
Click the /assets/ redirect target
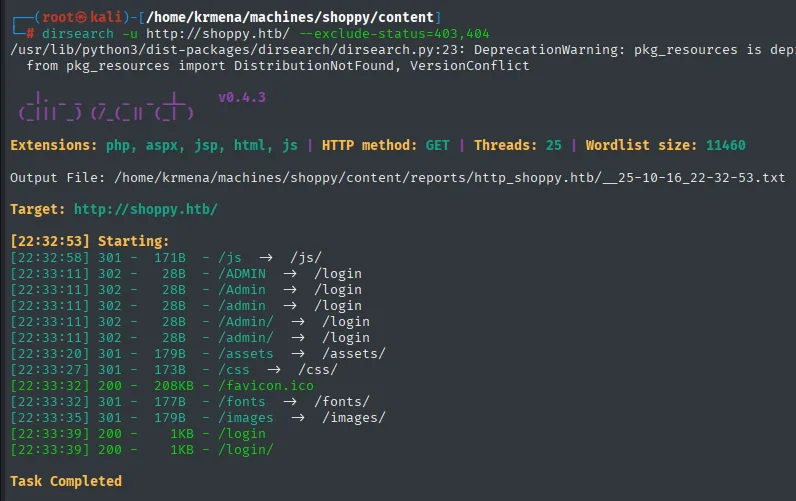tap(354, 354)
